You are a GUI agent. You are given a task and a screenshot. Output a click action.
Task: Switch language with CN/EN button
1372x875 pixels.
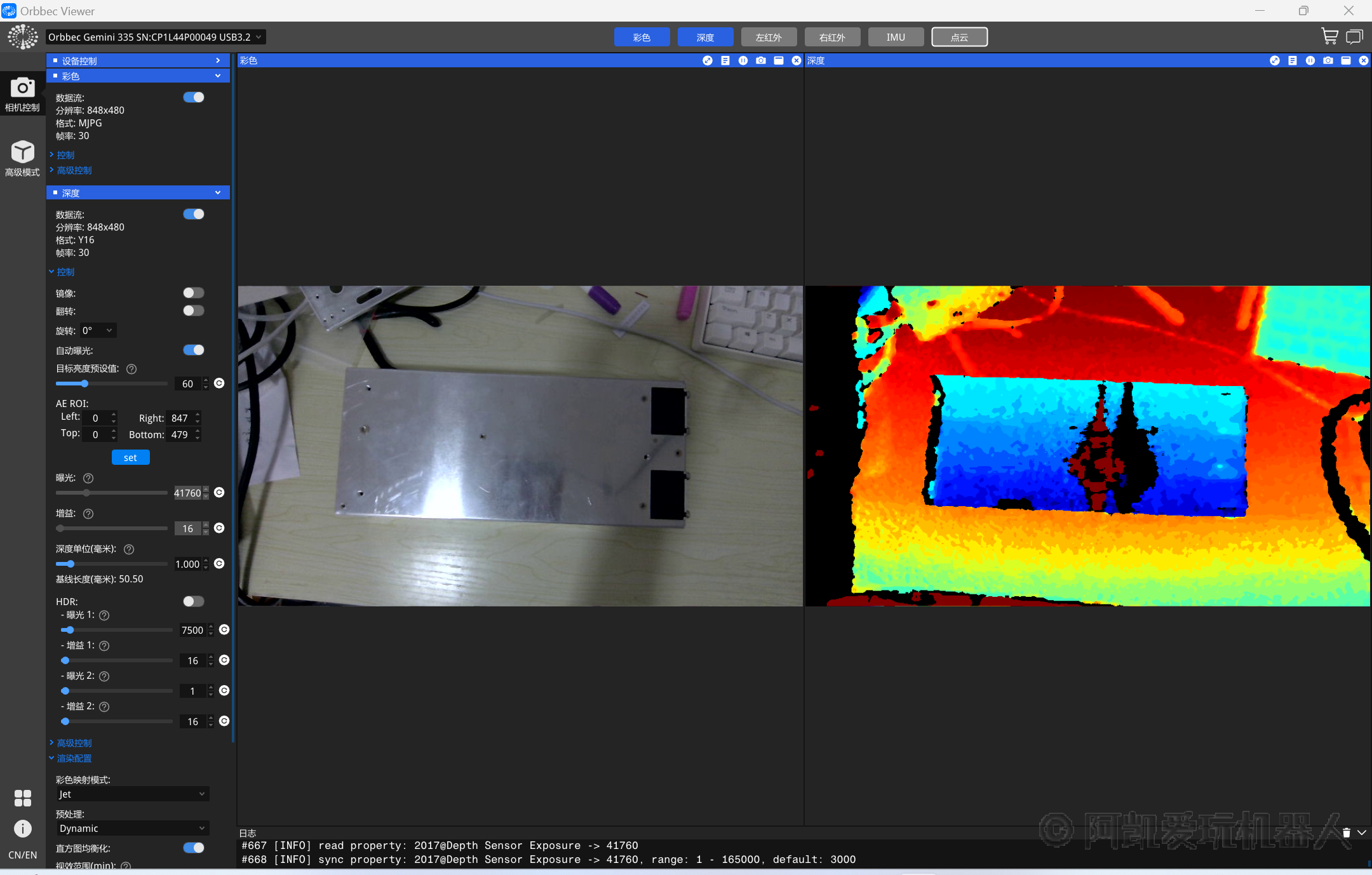click(x=22, y=855)
